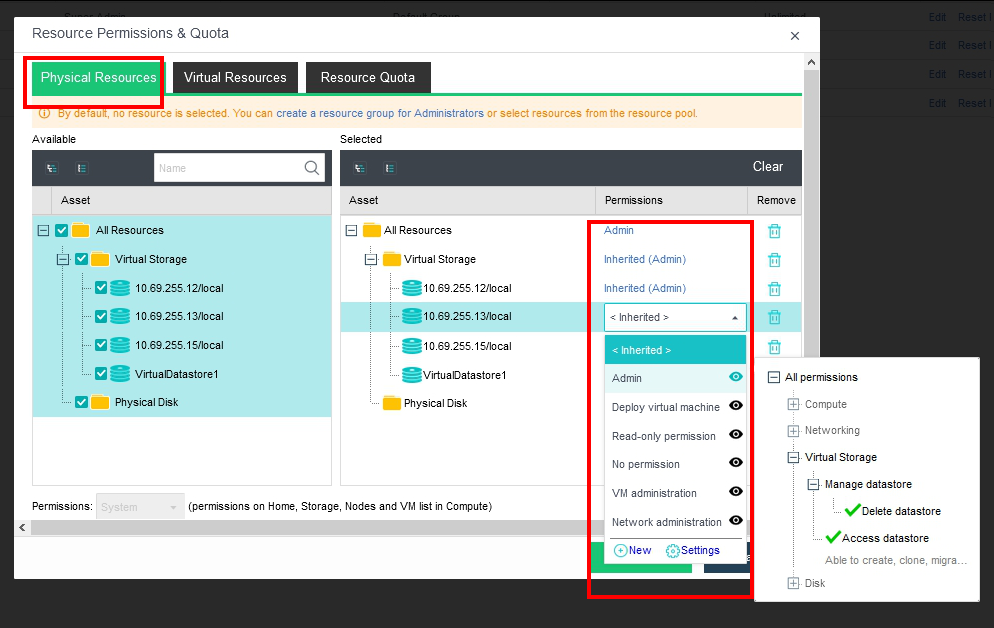
Task: Close the Resource Permissions & Quota dialog
Action: (795, 36)
